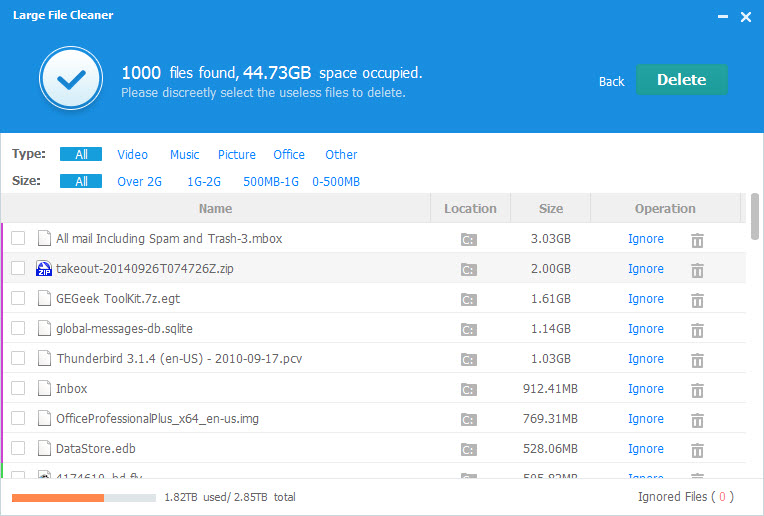
Task: Click C: location icon for takeout zip
Action: tap(469, 269)
